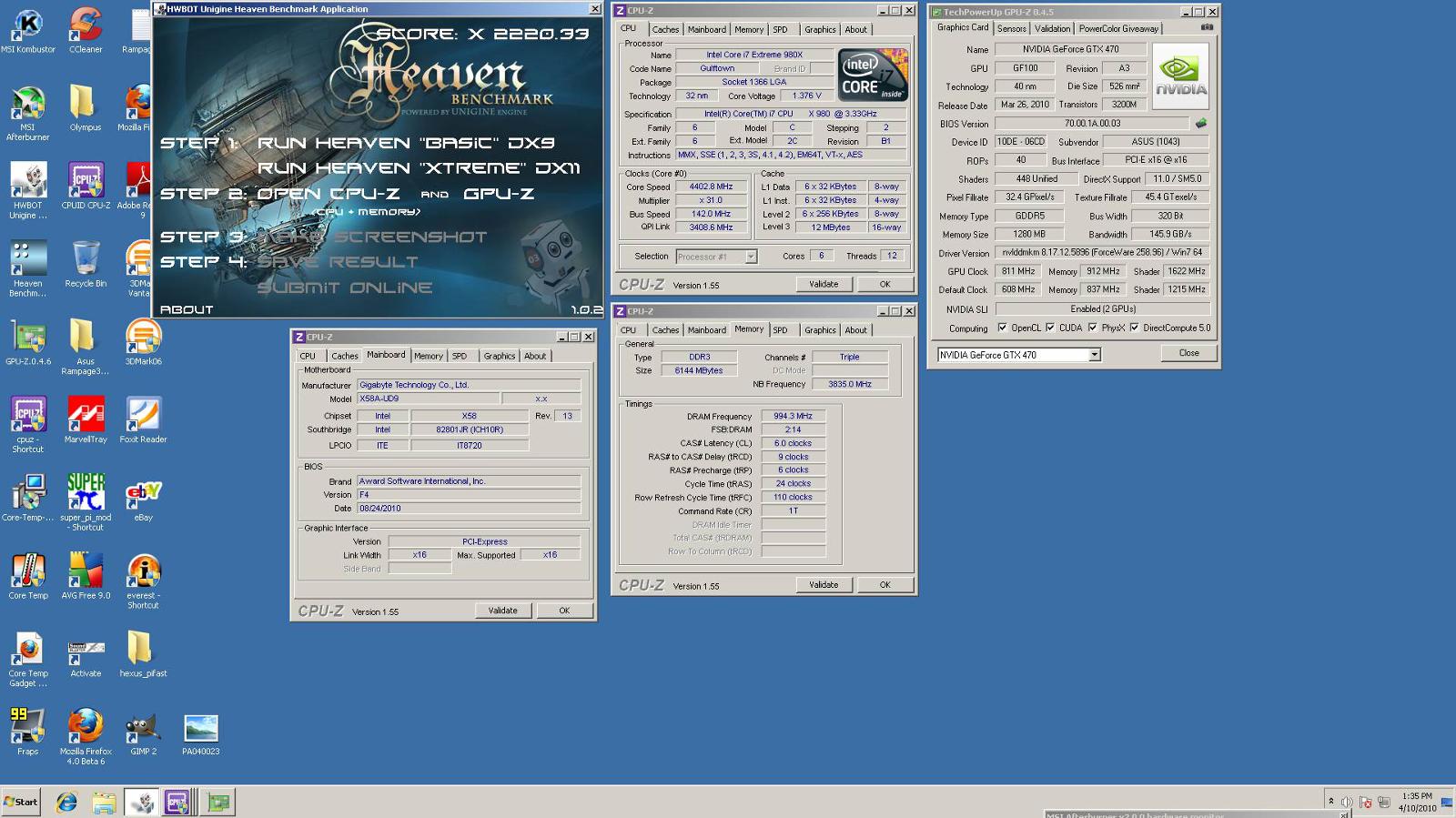Toggle CUDA checkbox in GPU-Z
The image size is (1456, 818).
tap(1050, 328)
